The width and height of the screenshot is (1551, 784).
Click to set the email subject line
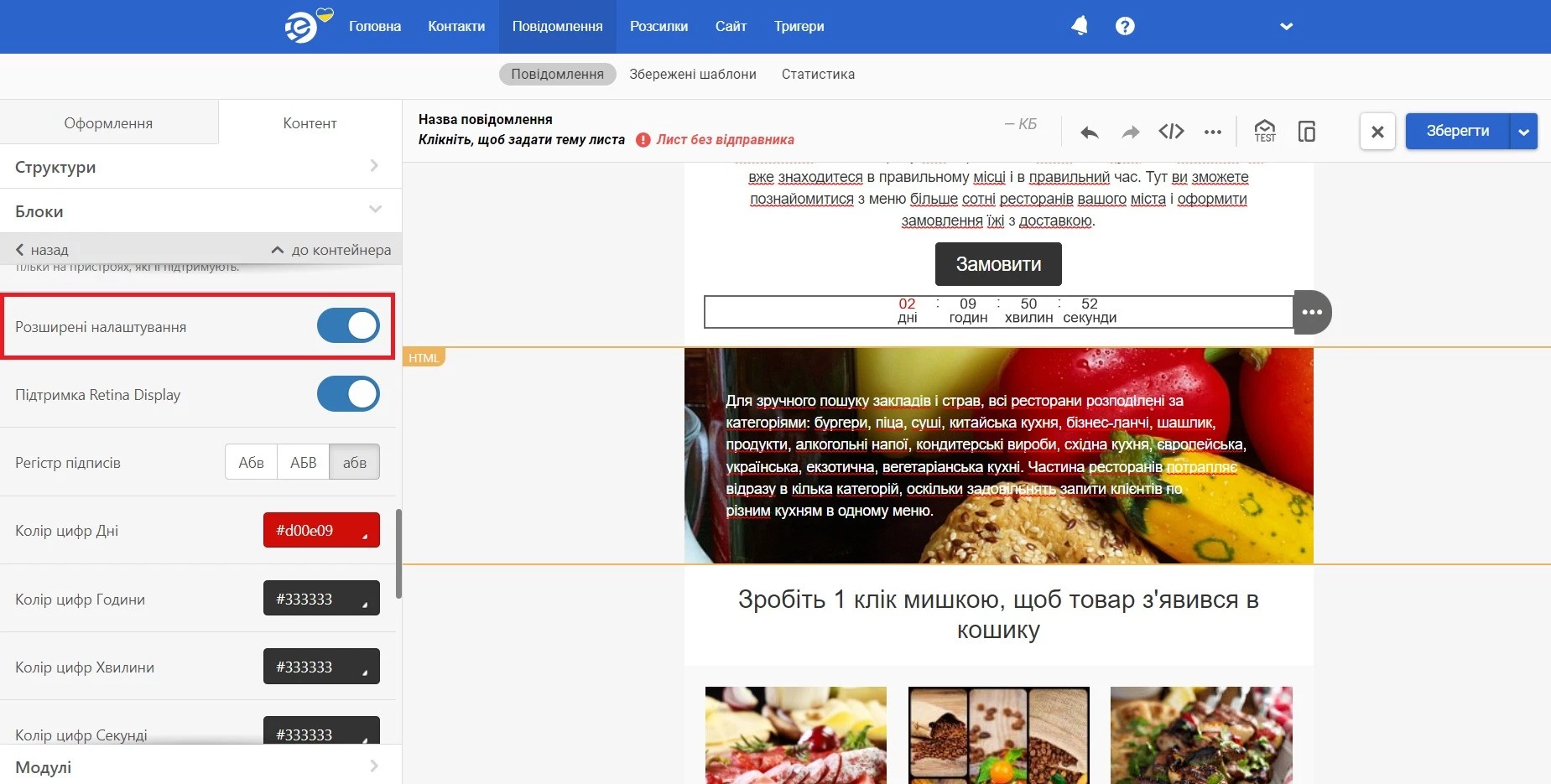click(522, 140)
